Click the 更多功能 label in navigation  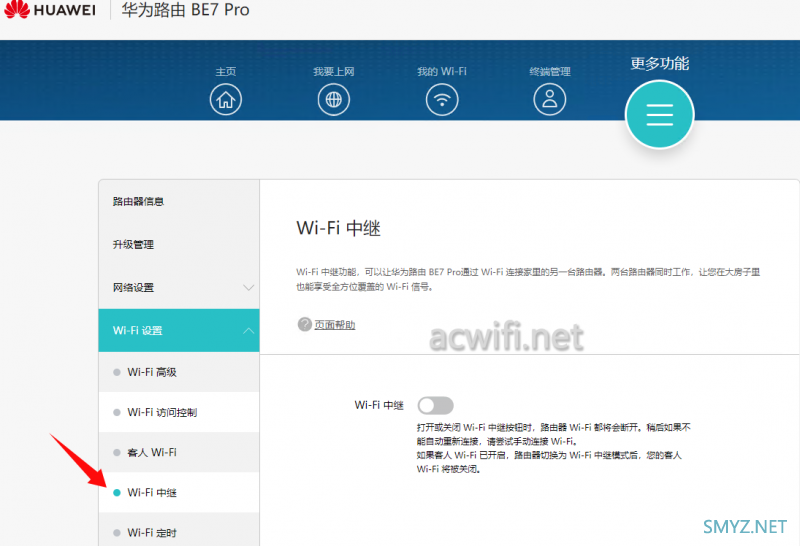pos(660,63)
